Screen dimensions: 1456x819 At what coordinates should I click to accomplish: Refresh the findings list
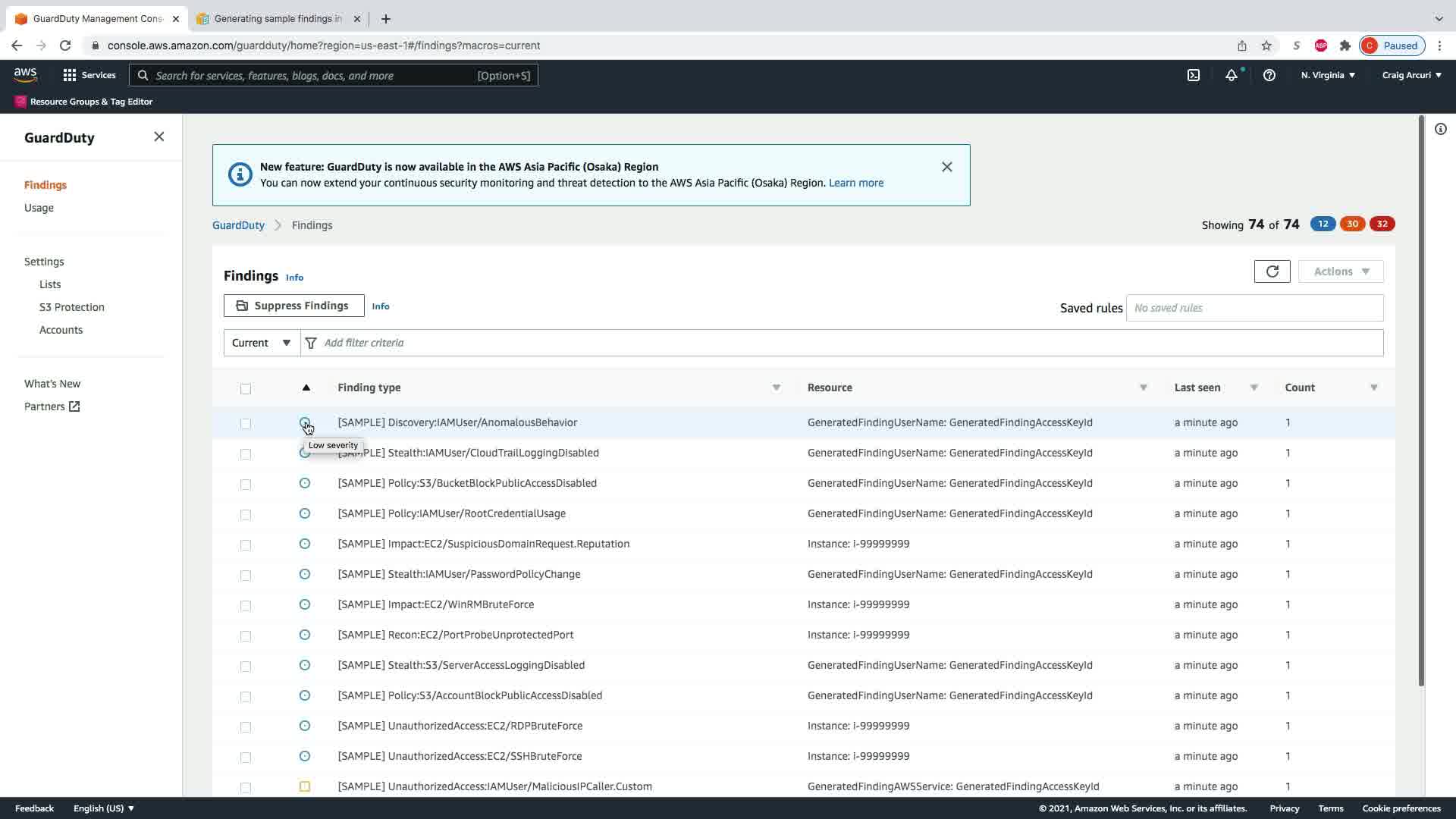(x=1272, y=271)
